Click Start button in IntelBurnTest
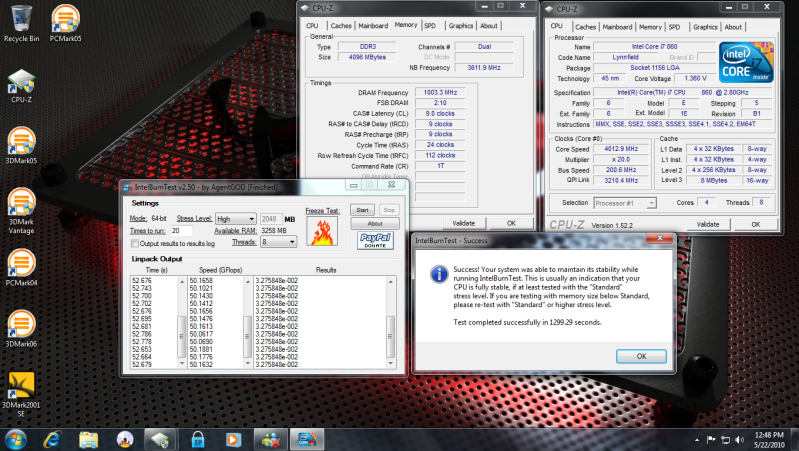 (362, 210)
